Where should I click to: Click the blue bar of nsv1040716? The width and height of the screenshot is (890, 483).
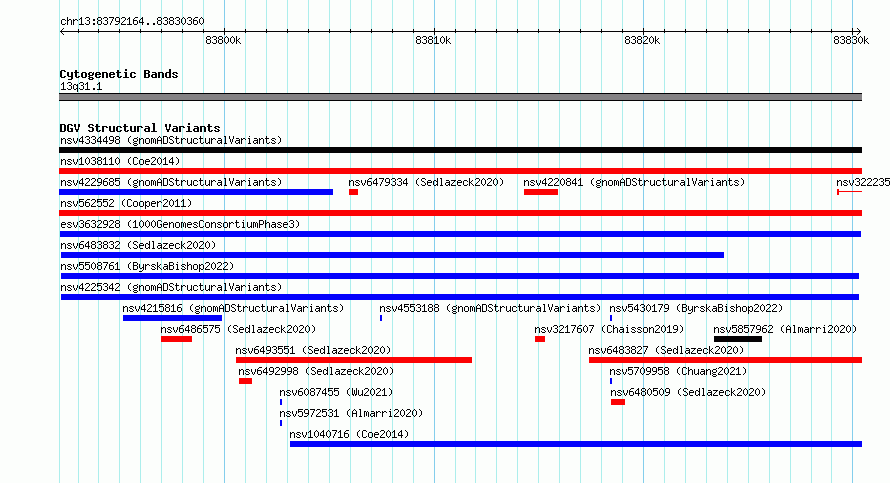[576, 444]
